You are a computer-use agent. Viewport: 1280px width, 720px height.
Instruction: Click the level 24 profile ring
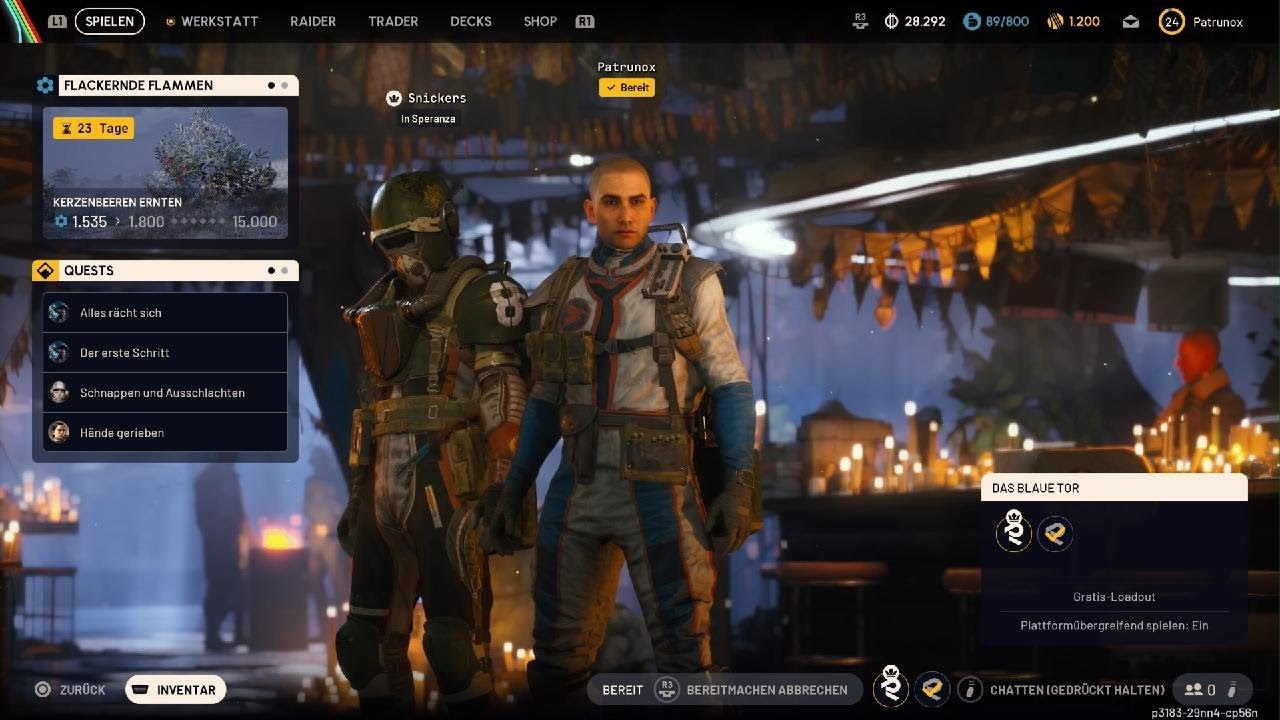[1171, 21]
